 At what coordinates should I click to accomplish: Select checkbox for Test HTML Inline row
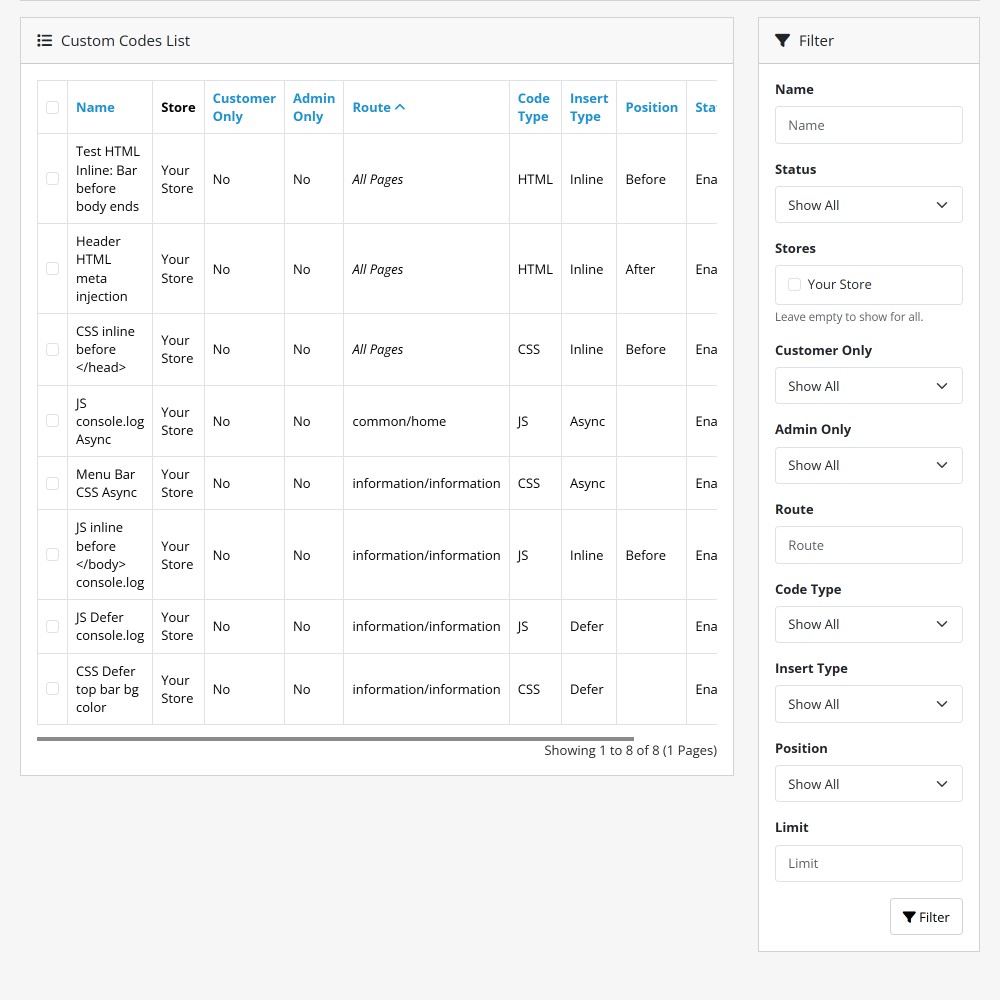pyautogui.click(x=52, y=179)
